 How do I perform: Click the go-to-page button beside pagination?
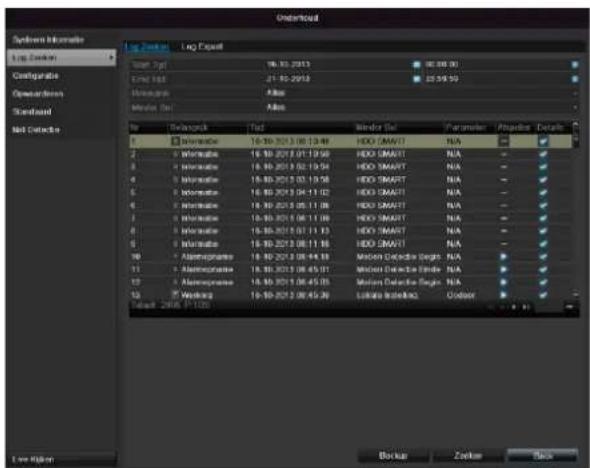pyautogui.click(x=570, y=307)
